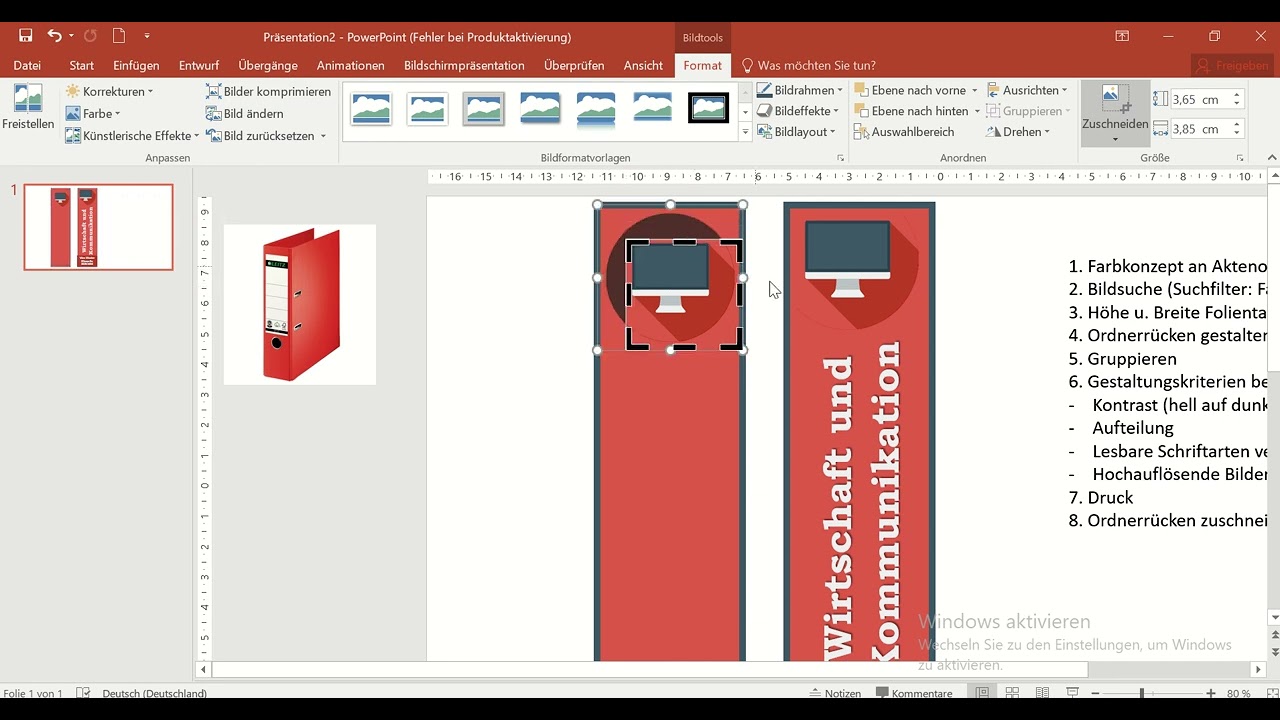The width and height of the screenshot is (1280, 720).
Task: Open the Bildeffekte dropdown
Action: point(799,111)
